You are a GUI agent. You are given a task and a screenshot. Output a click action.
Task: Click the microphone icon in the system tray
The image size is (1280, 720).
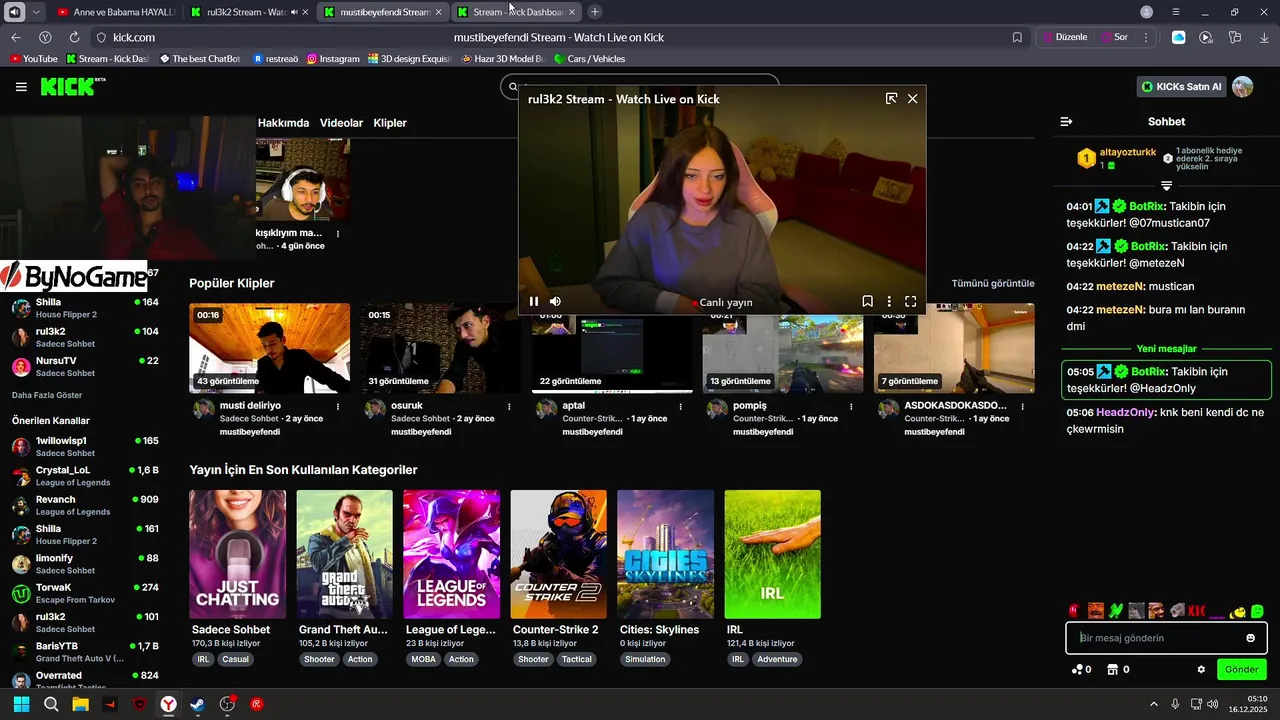point(1175,704)
